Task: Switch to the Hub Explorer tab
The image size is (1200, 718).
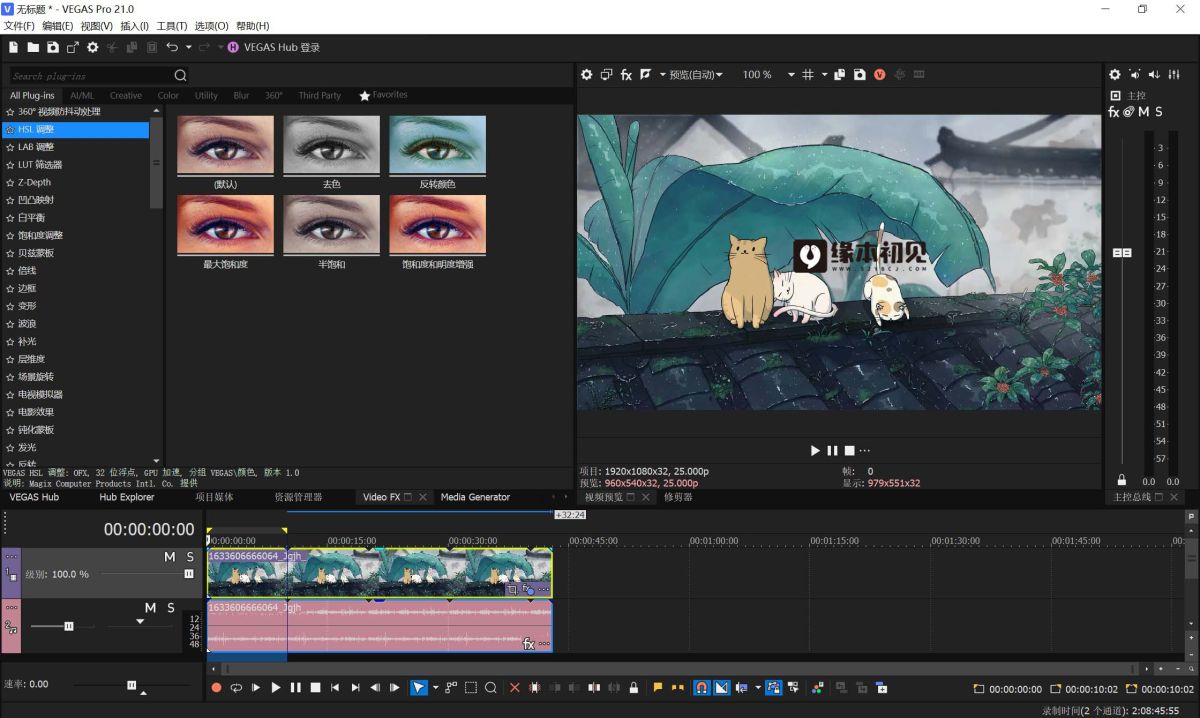Action: point(127,497)
